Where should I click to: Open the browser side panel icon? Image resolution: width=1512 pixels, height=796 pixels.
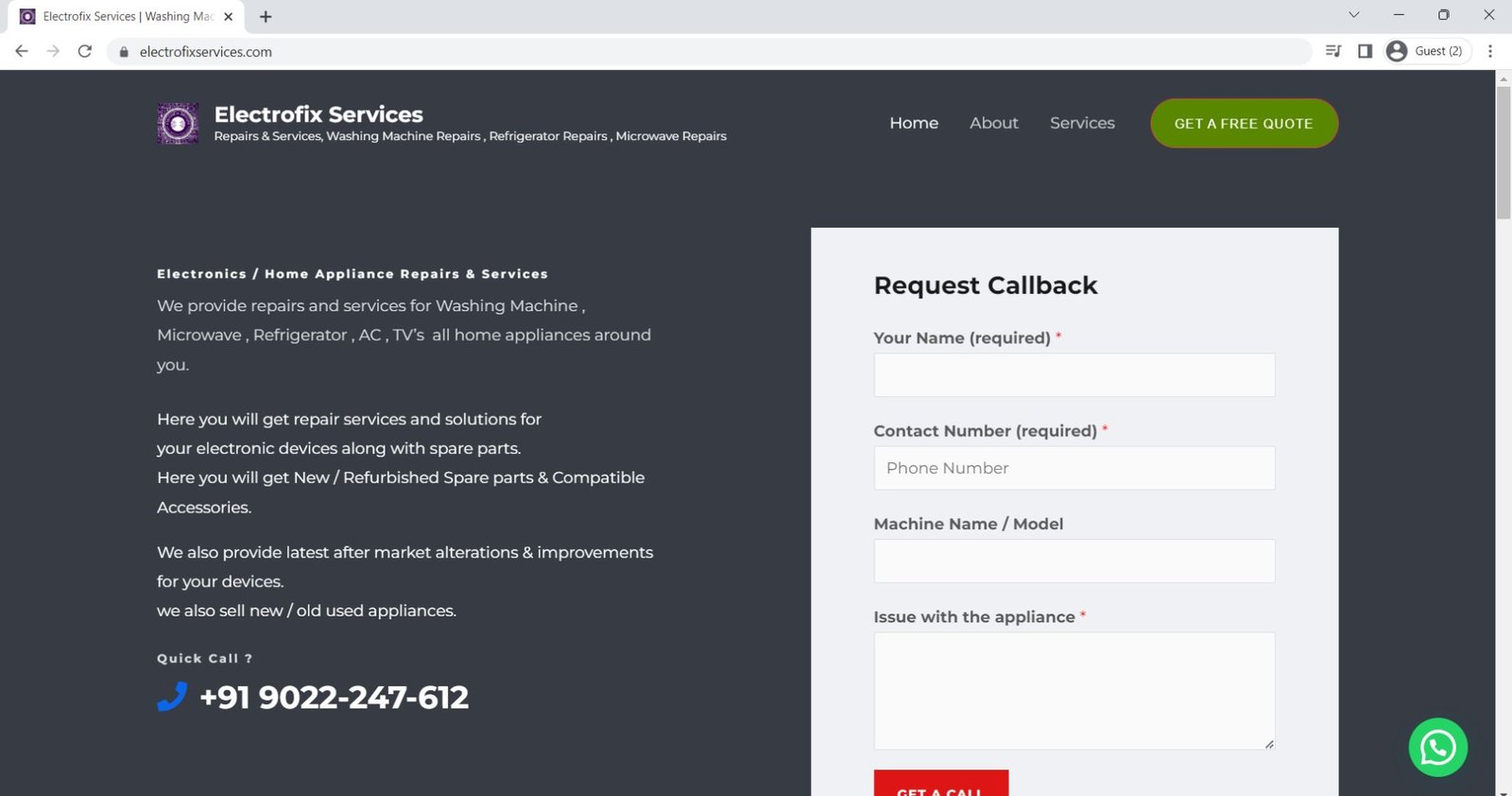[x=1365, y=51]
